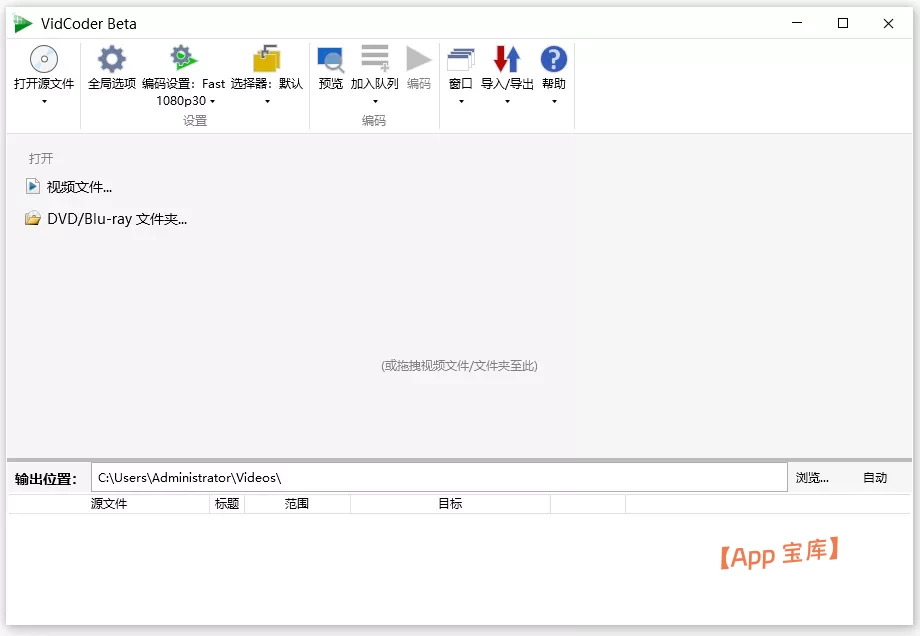The width and height of the screenshot is (920, 636).
Task: Click the 加入队列 add-to-queue icon
Action: tap(374, 57)
